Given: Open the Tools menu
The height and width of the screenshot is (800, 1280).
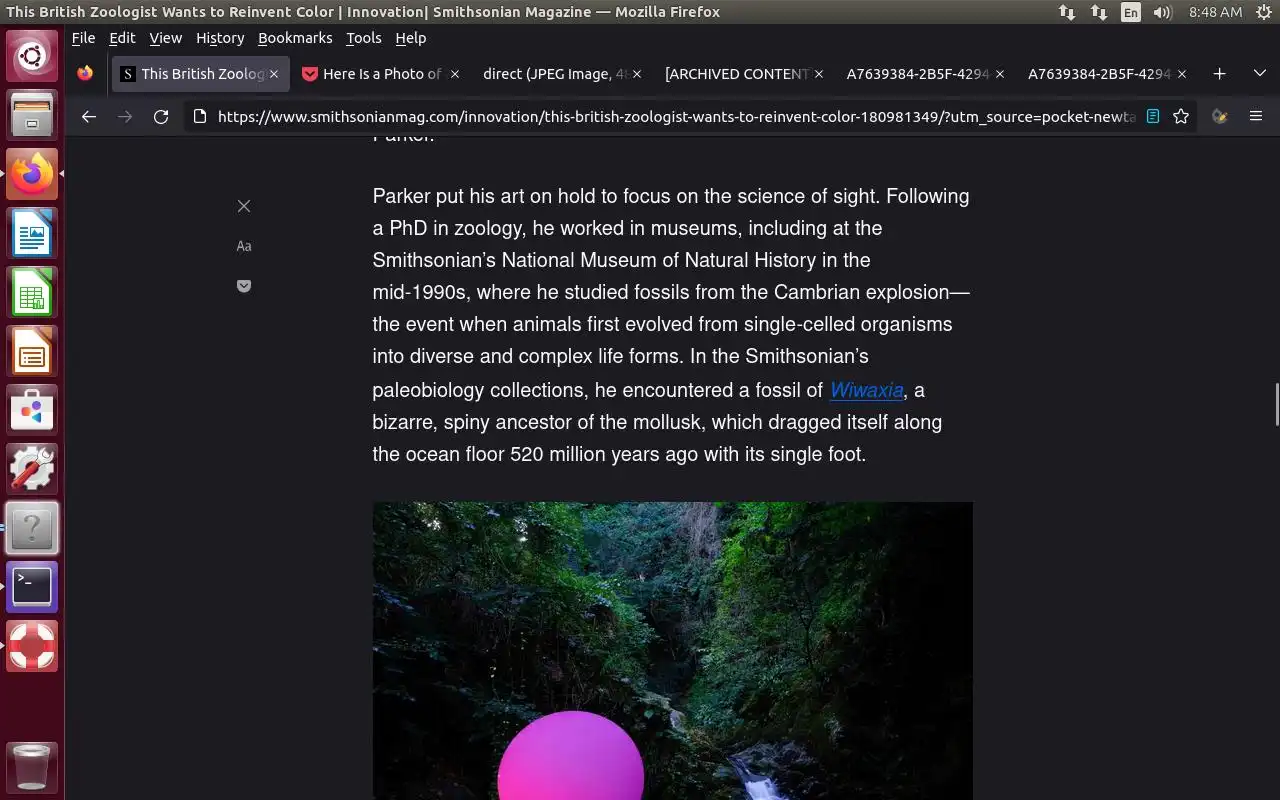Looking at the screenshot, I should tap(364, 38).
